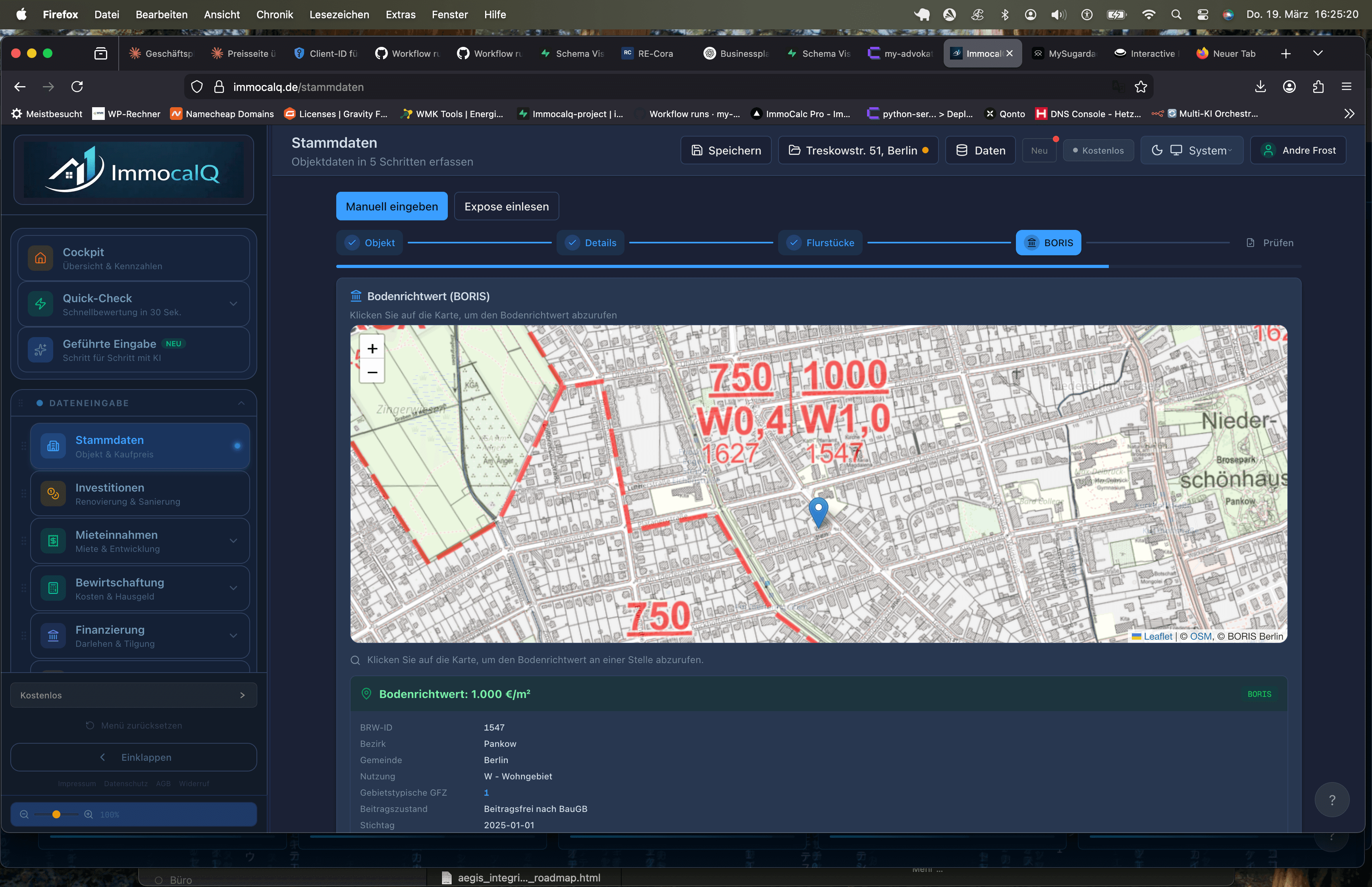Click the Bewirtschaftung calculator icon
The image size is (1372, 887).
[53, 588]
